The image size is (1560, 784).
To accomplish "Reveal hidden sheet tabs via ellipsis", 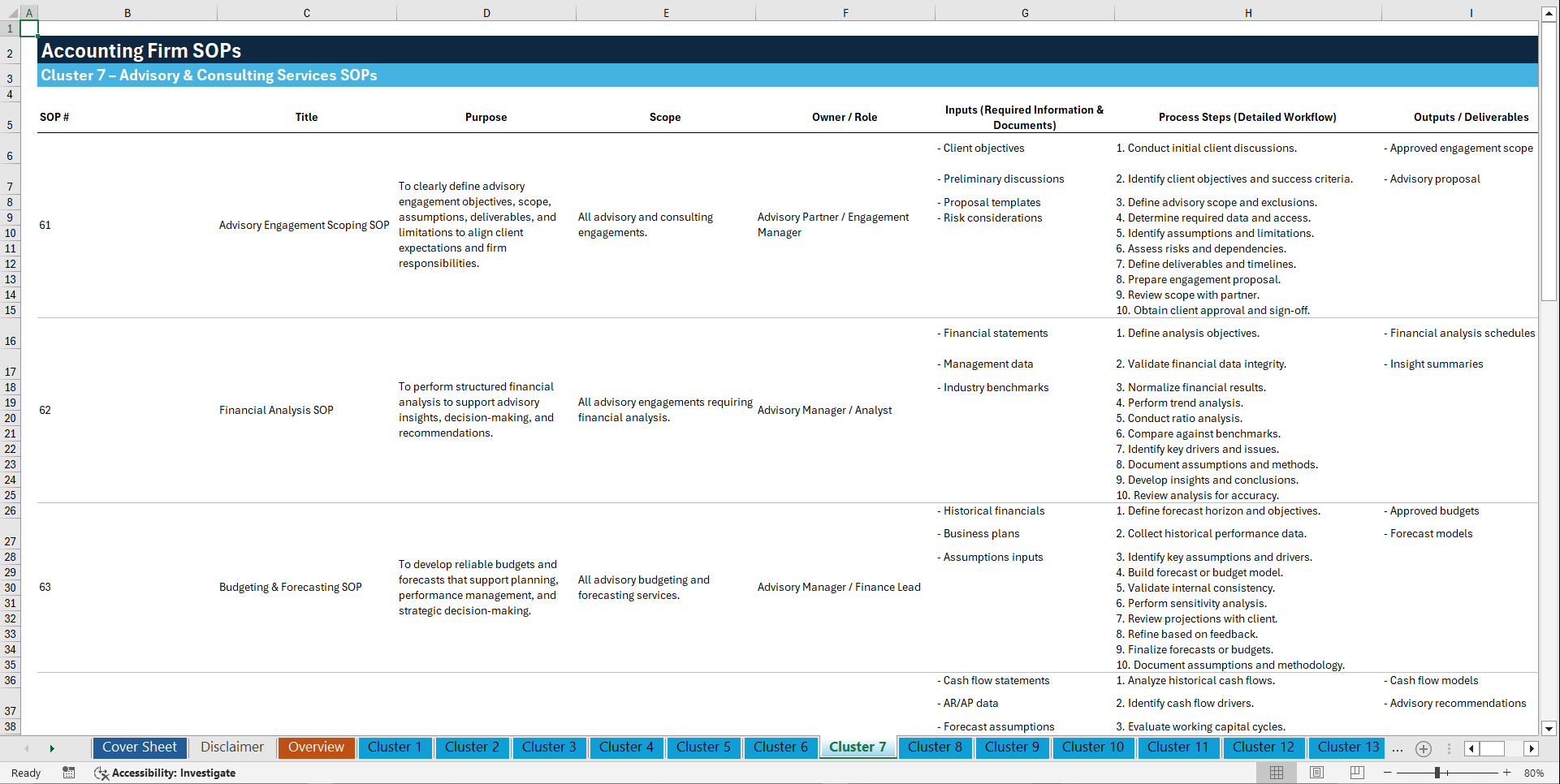I will click(1398, 748).
